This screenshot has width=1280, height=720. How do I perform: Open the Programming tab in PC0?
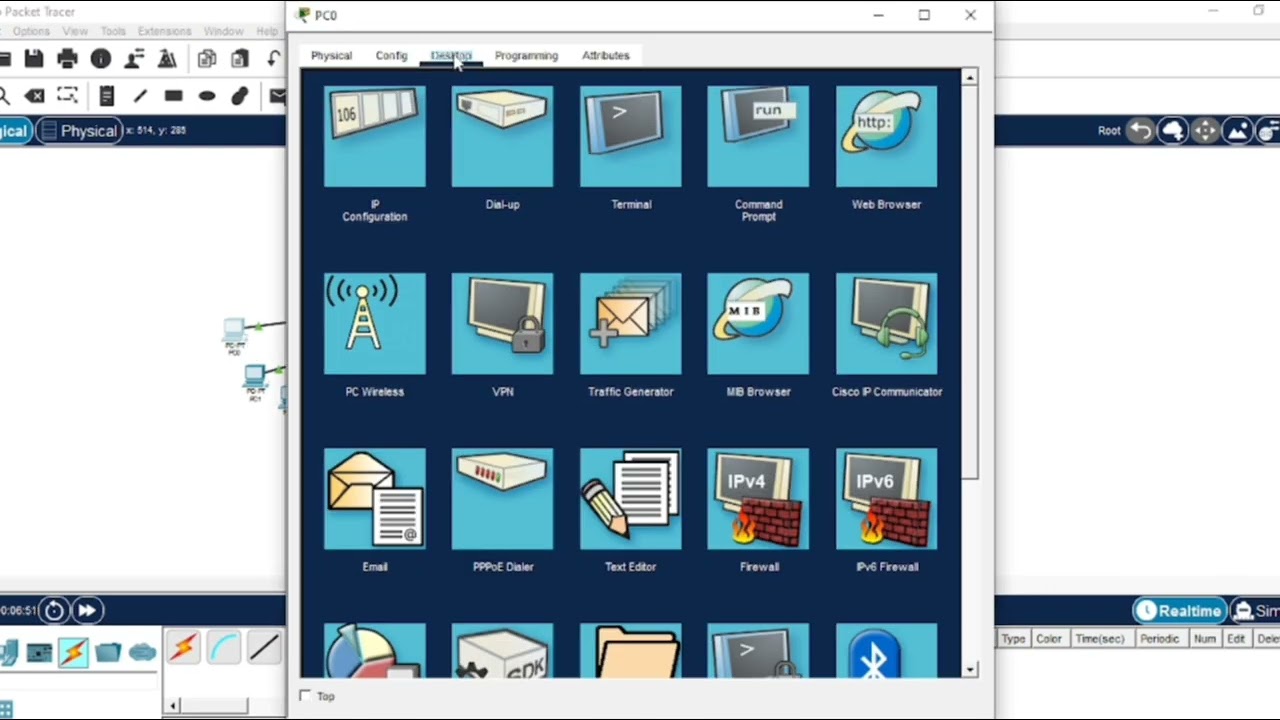tap(526, 56)
